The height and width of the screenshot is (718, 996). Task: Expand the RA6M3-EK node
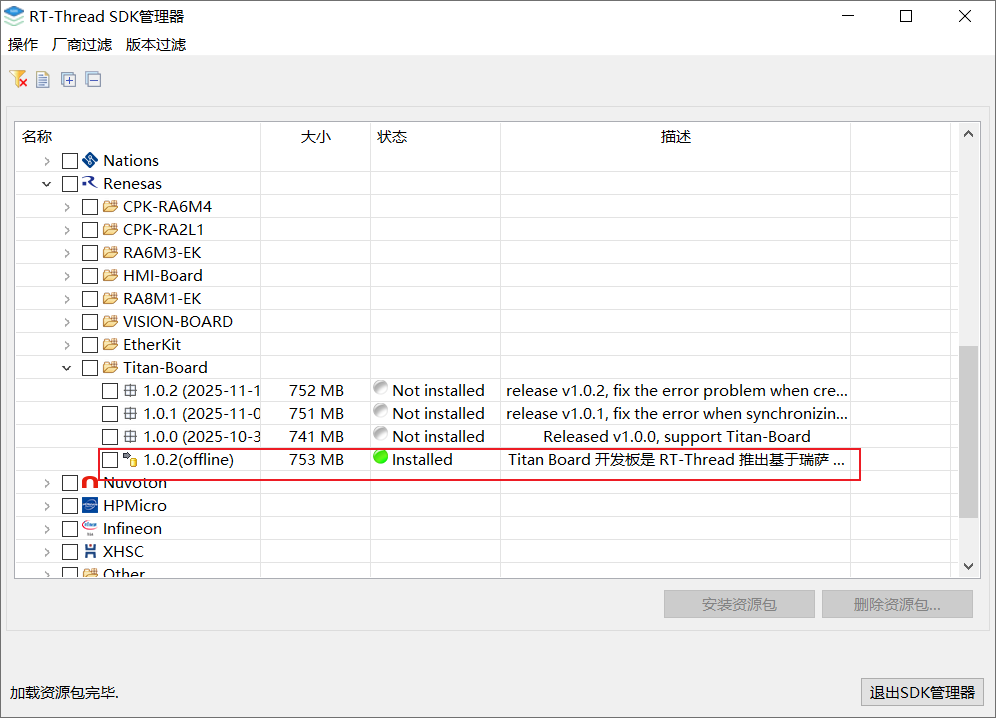pyautogui.click(x=67, y=253)
